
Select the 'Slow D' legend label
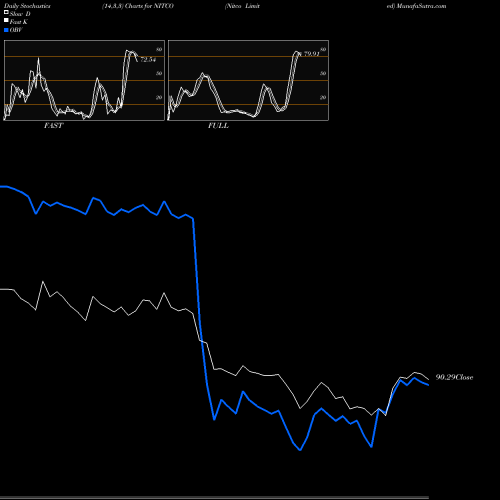pyautogui.click(x=20, y=14)
